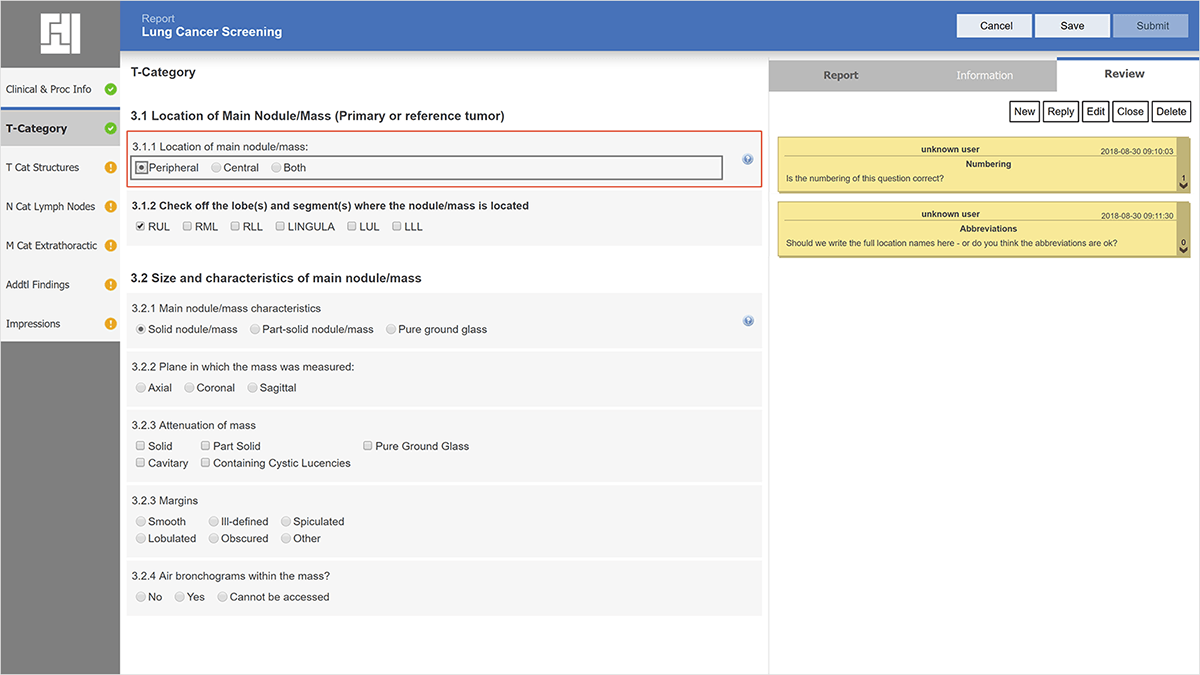
Task: Go to T Cat Structures section
Action: click(x=60, y=167)
